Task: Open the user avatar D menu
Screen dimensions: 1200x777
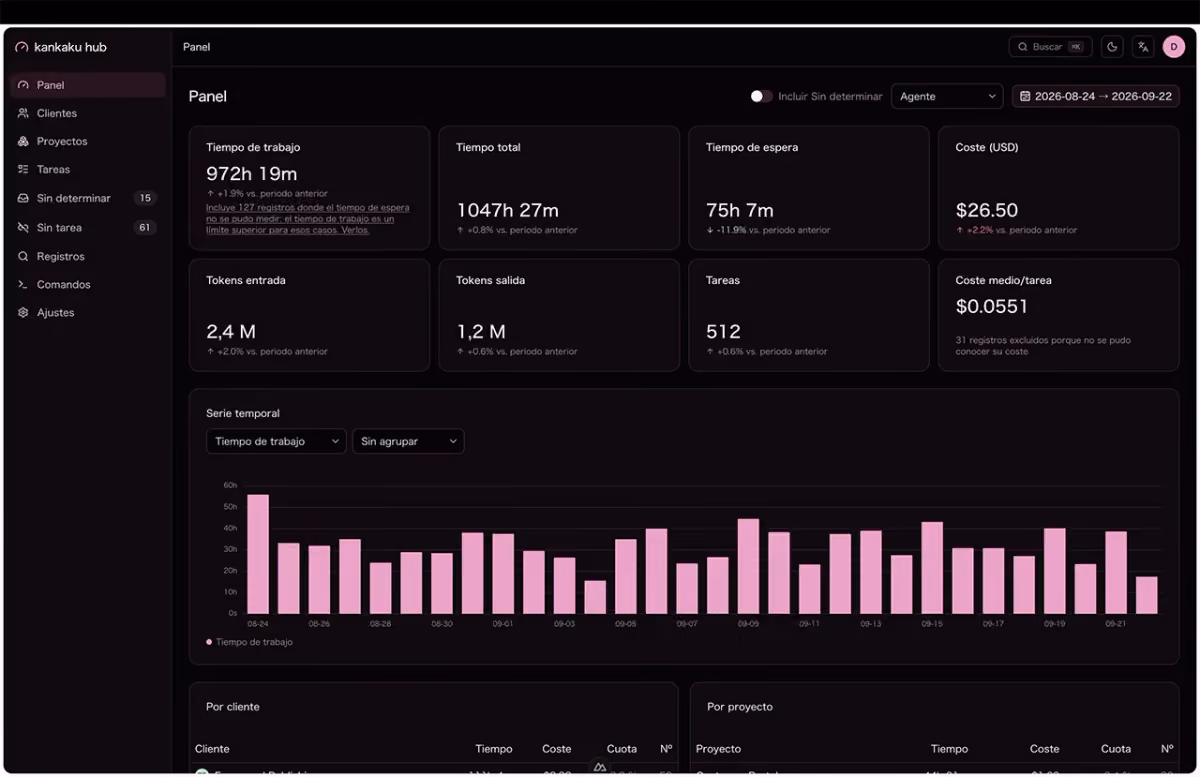Action: coord(1174,47)
